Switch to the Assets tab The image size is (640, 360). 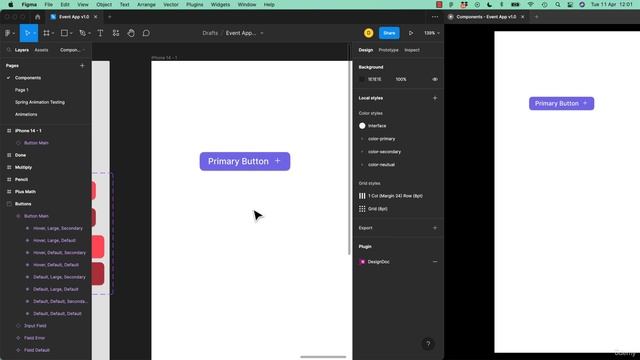(x=41, y=50)
